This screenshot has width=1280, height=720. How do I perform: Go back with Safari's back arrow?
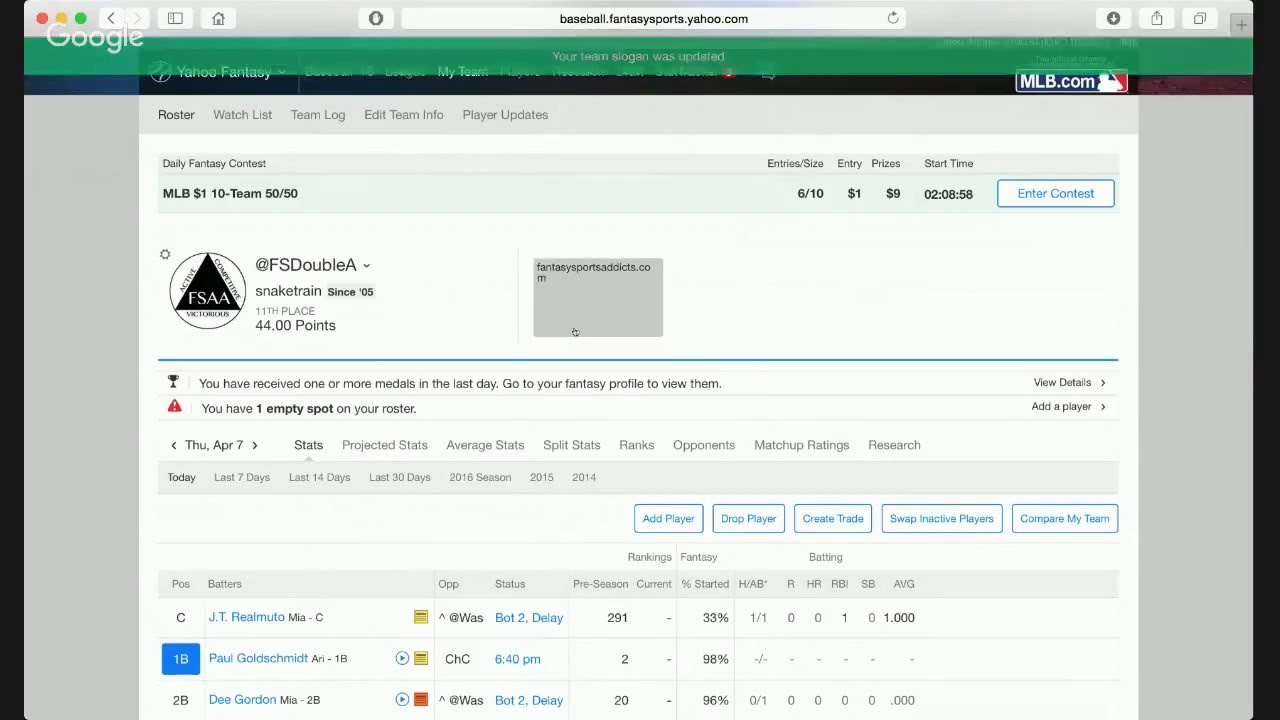[x=112, y=18]
